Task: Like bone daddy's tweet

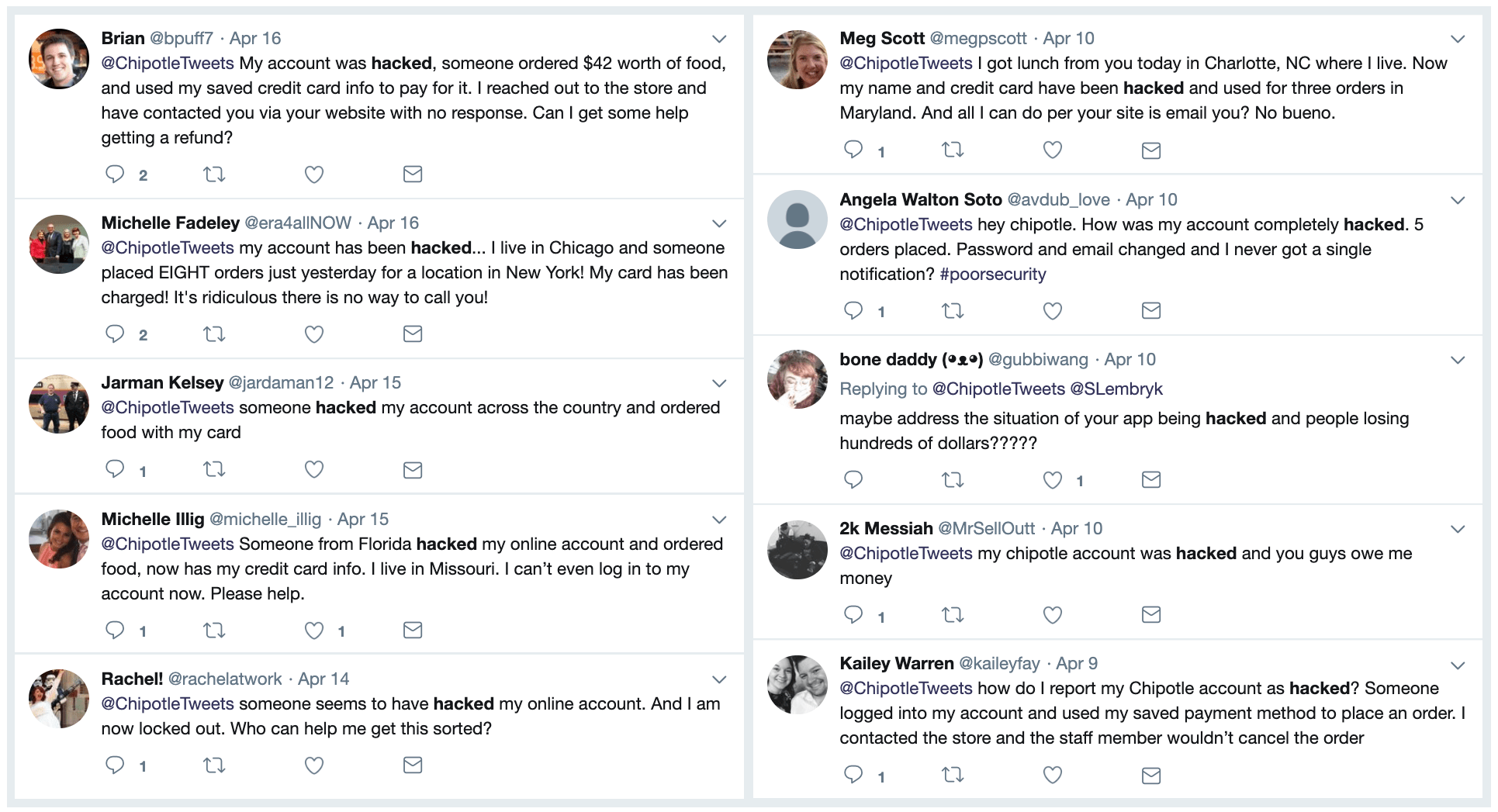Action: tap(1052, 480)
